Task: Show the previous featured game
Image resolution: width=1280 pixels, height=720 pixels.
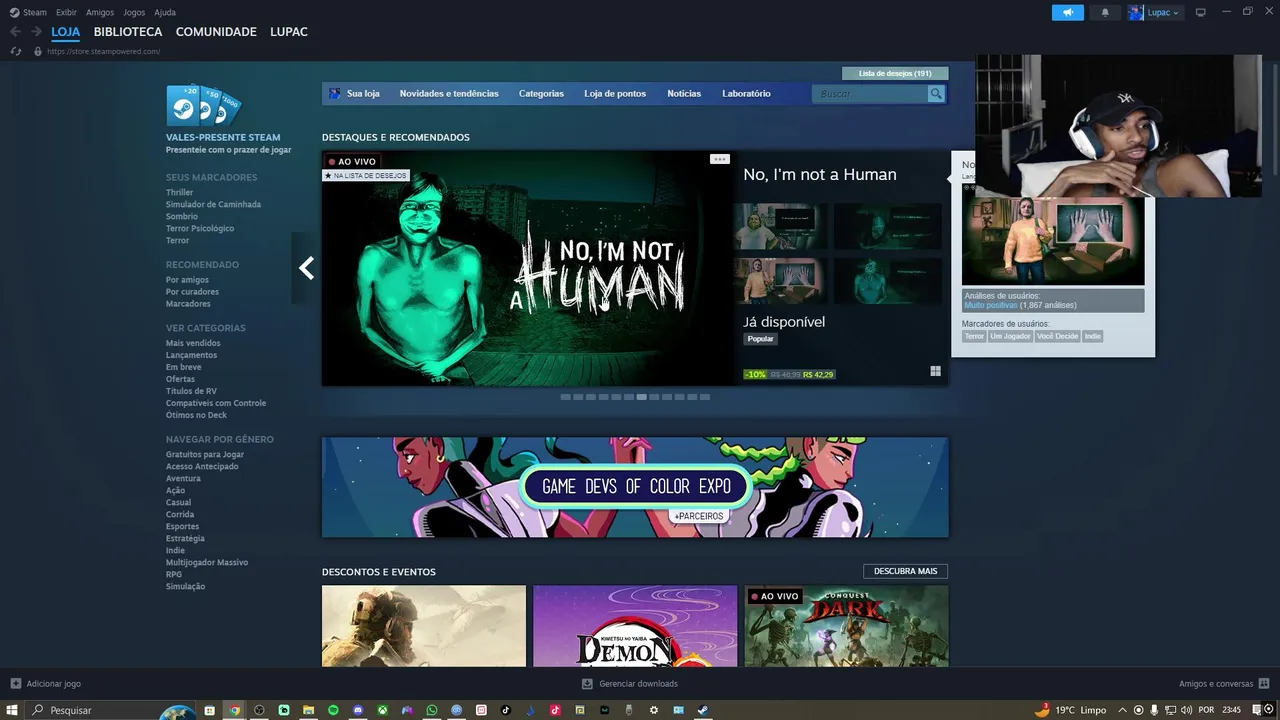Action: 306,268
